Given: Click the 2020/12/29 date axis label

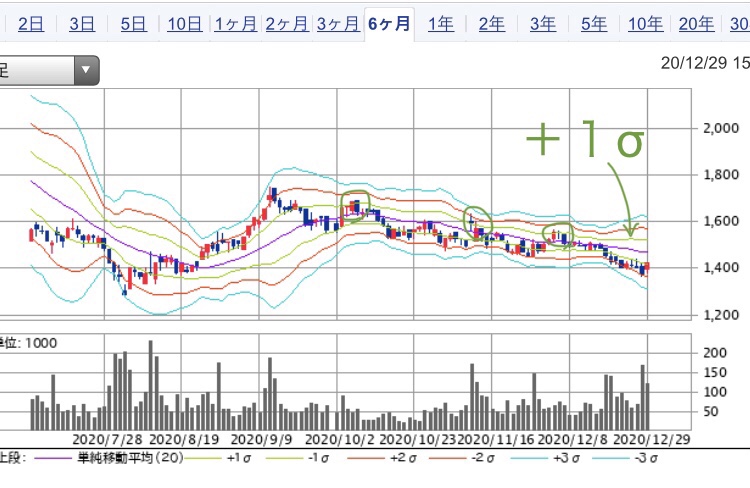Looking at the screenshot, I should [651, 439].
